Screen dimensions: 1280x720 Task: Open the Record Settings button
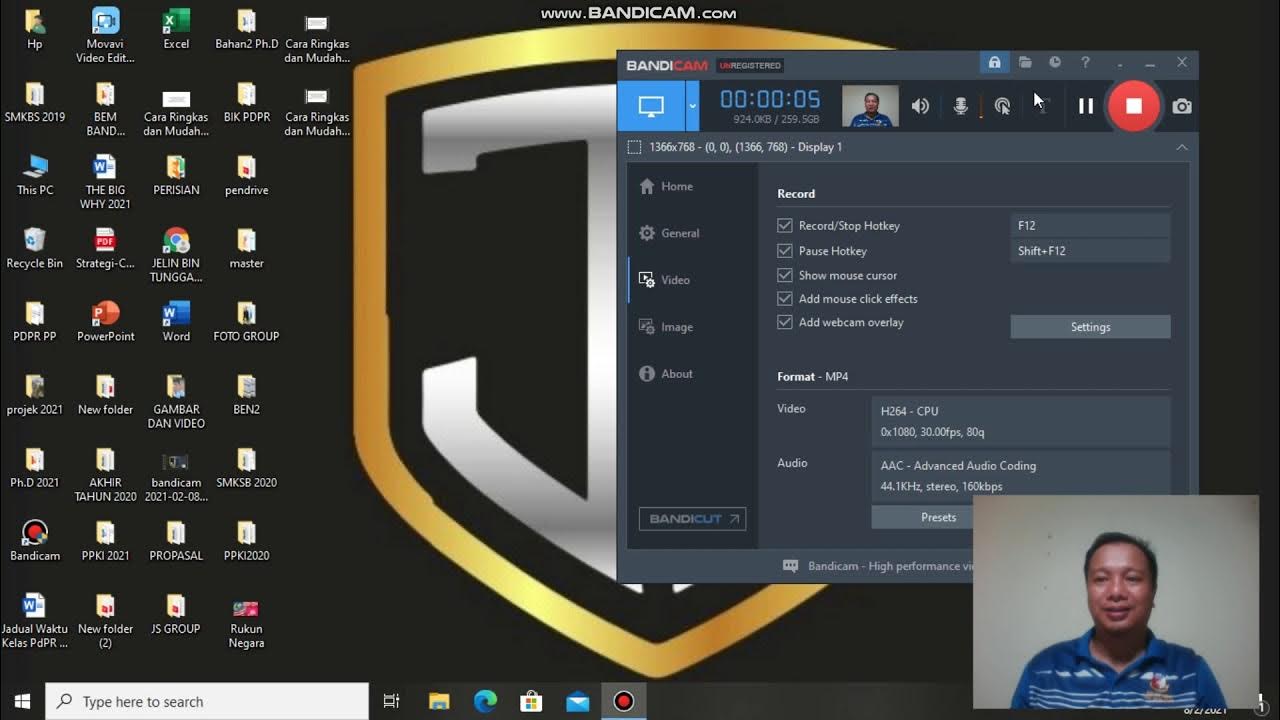point(1090,327)
